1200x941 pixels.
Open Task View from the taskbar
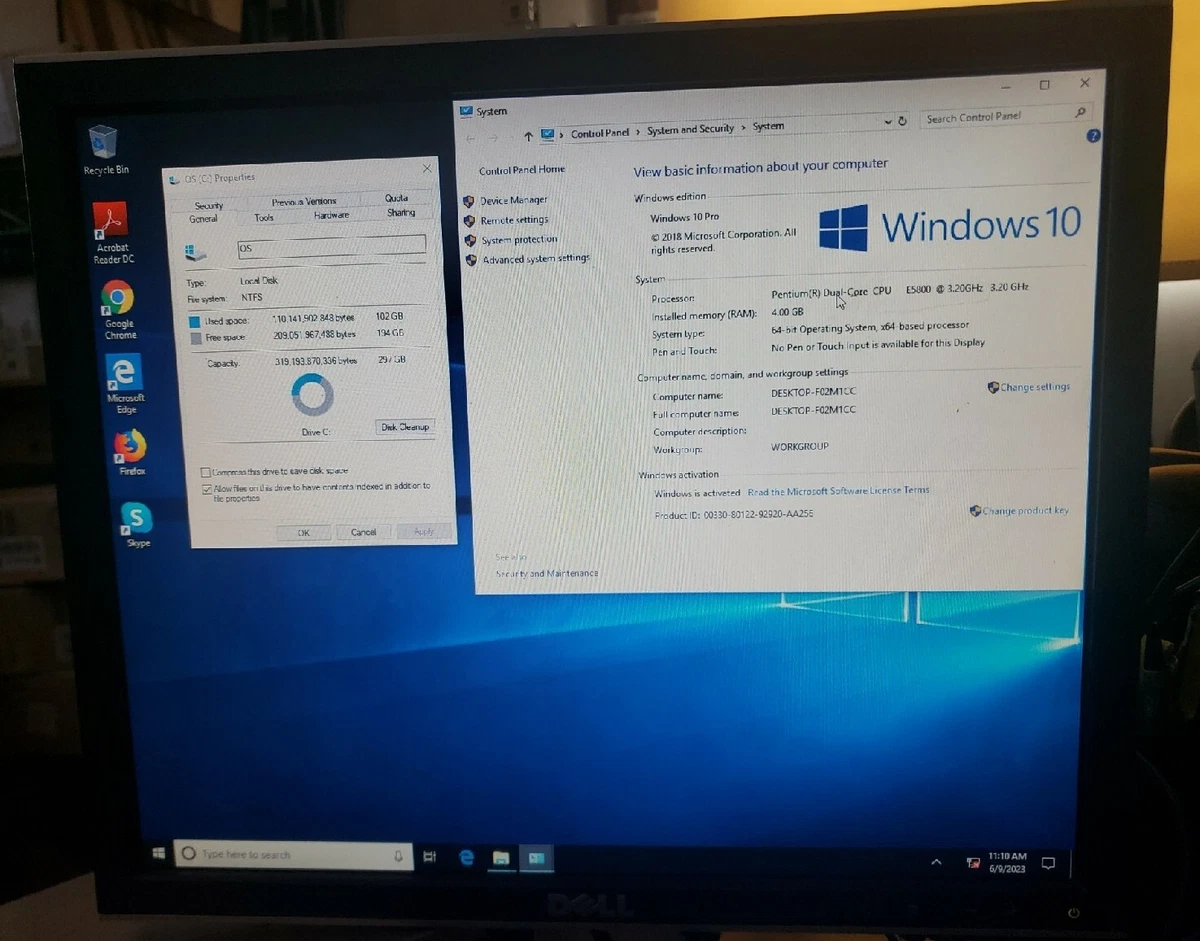click(x=430, y=857)
